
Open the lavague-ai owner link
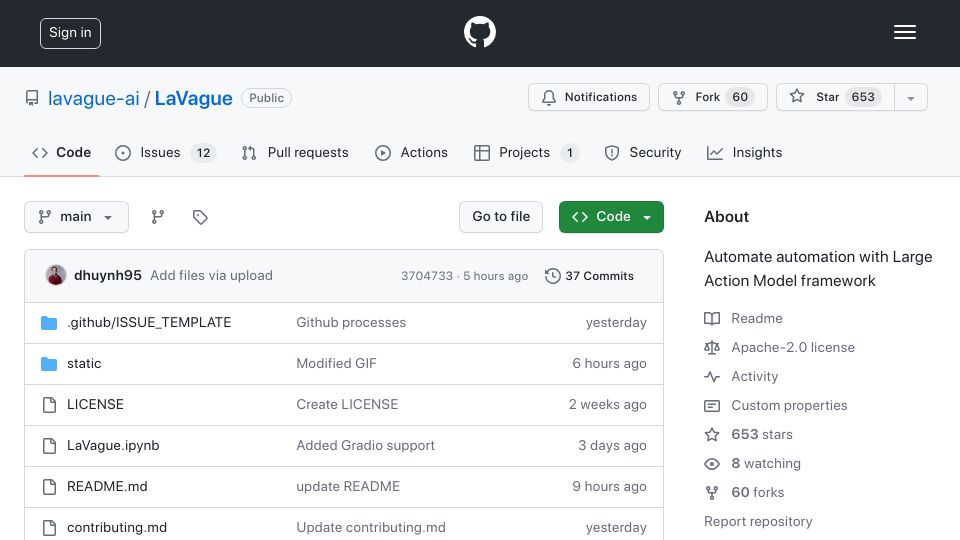94,98
